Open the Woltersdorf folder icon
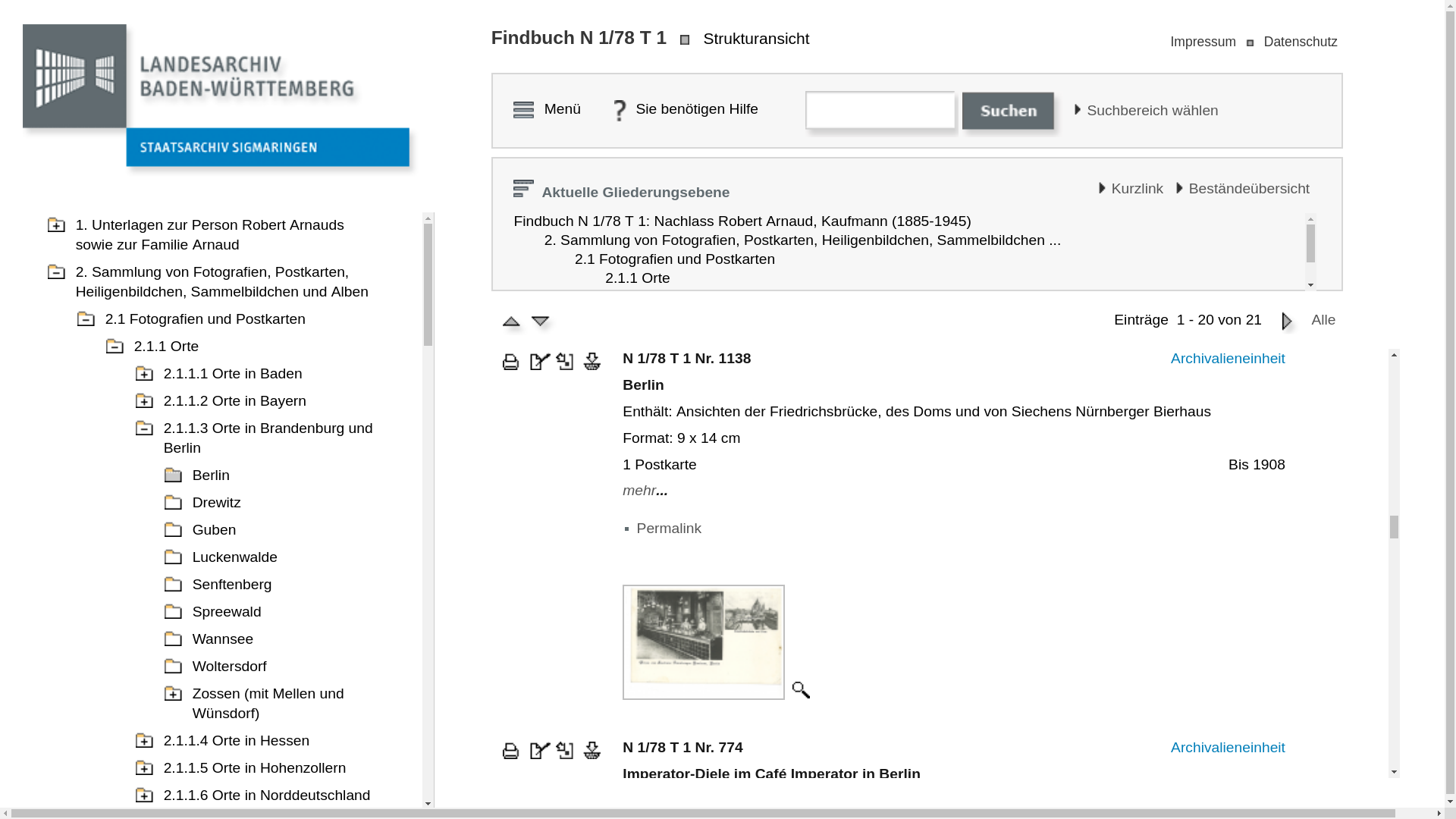The width and height of the screenshot is (1456, 819). click(x=173, y=667)
